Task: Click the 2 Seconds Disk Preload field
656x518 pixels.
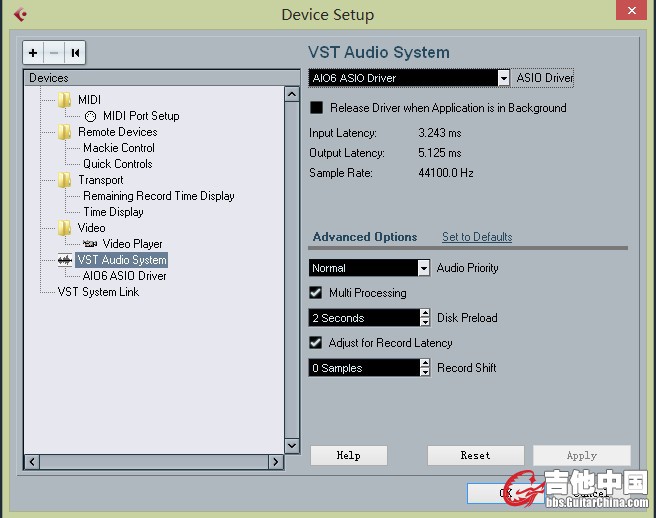Action: click(364, 318)
